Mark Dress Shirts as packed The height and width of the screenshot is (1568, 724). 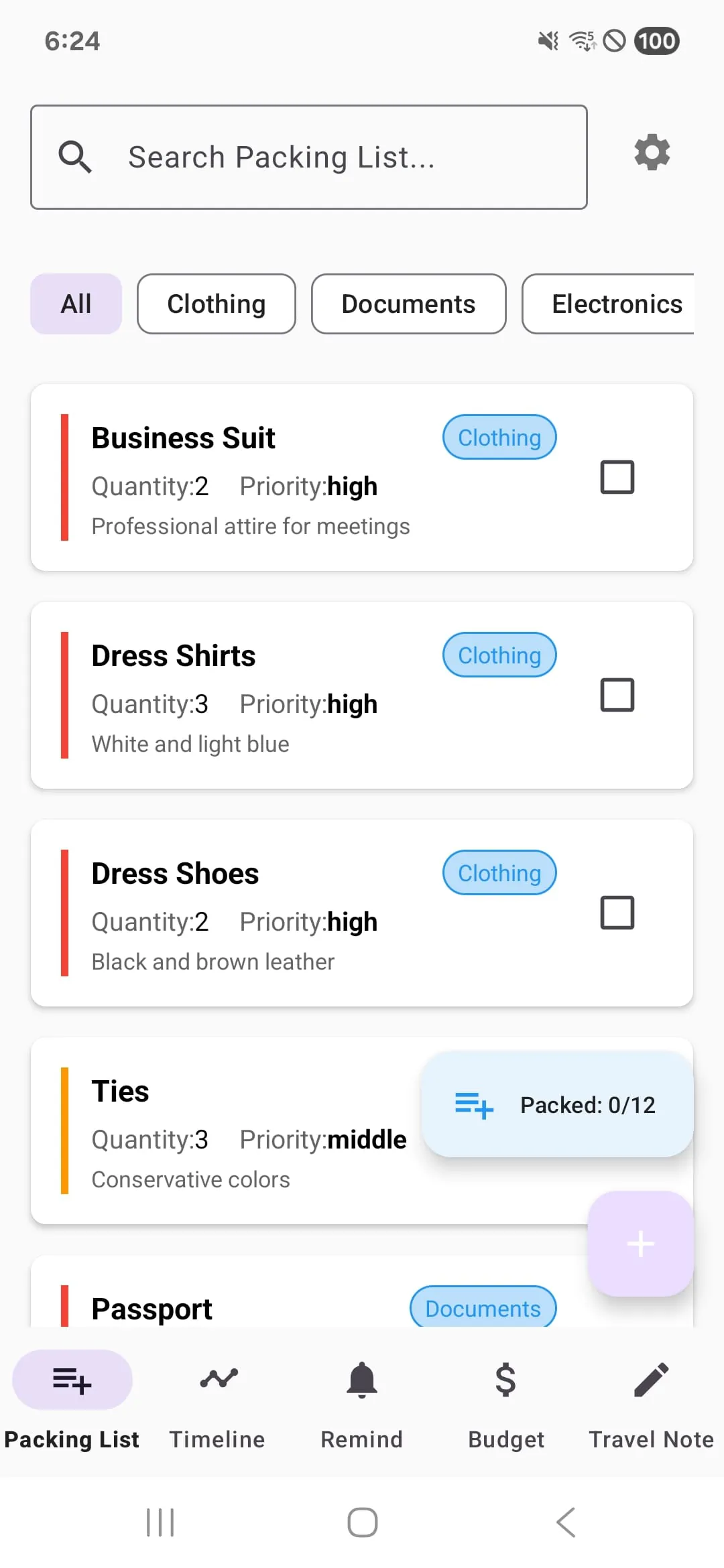click(617, 695)
